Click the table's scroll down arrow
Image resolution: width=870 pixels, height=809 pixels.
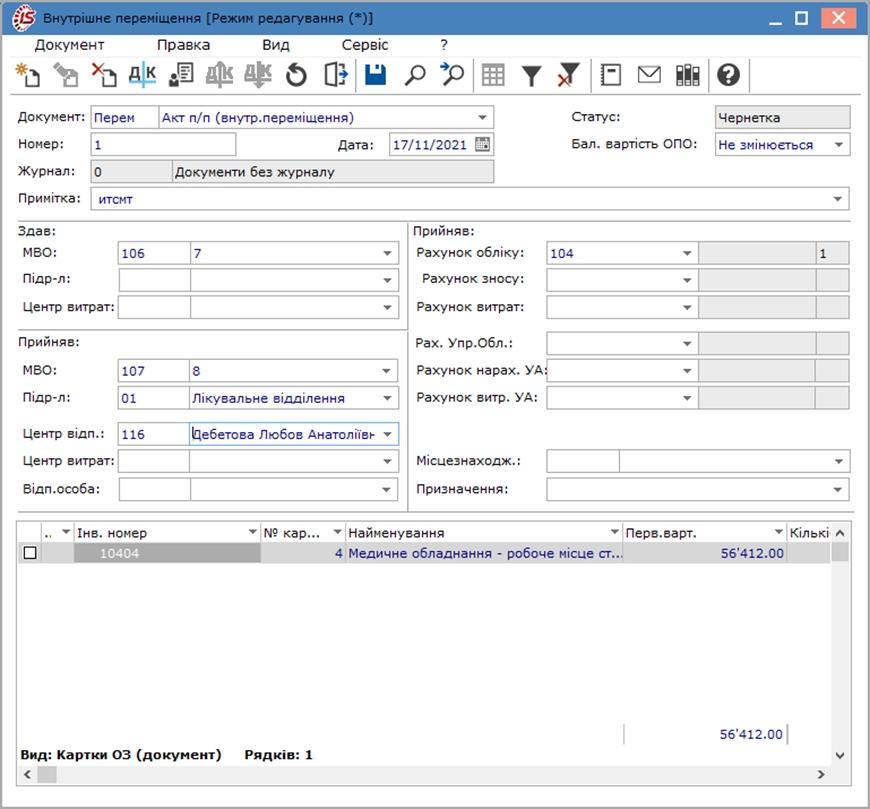click(x=840, y=755)
